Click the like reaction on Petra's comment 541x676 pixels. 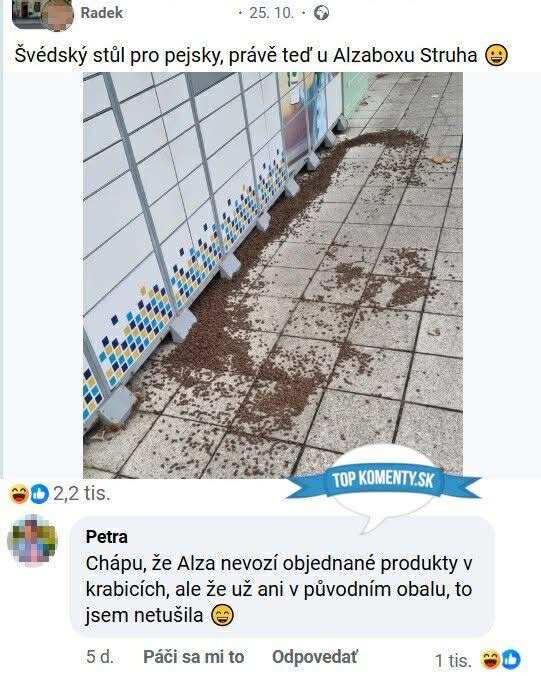[511, 660]
